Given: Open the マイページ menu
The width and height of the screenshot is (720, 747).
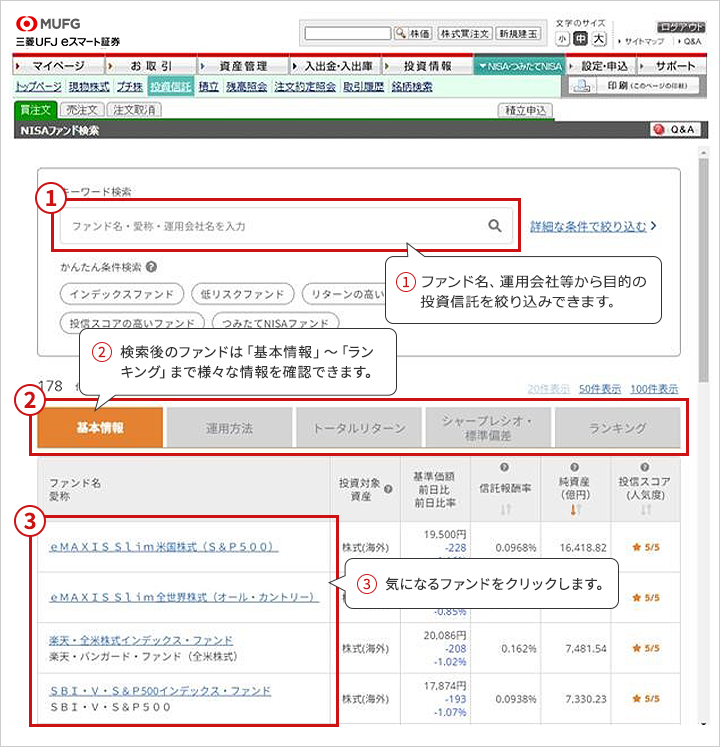Looking at the screenshot, I should (58, 66).
